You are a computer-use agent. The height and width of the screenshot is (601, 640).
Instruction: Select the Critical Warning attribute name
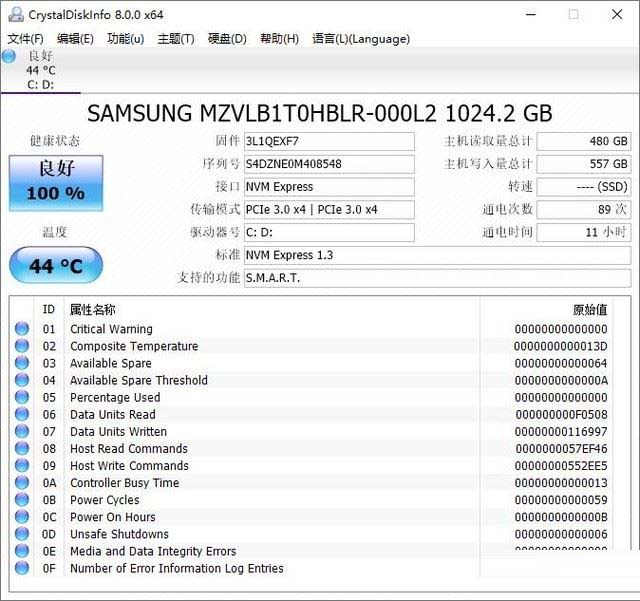(111, 329)
